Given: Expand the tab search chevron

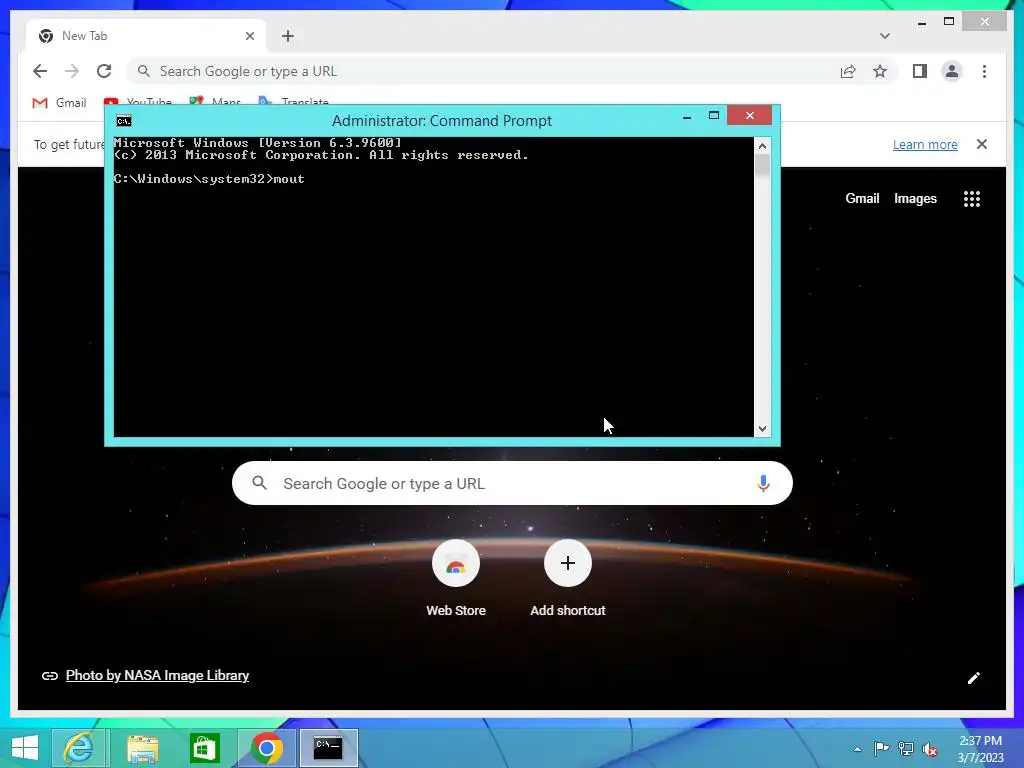Looking at the screenshot, I should coord(884,36).
